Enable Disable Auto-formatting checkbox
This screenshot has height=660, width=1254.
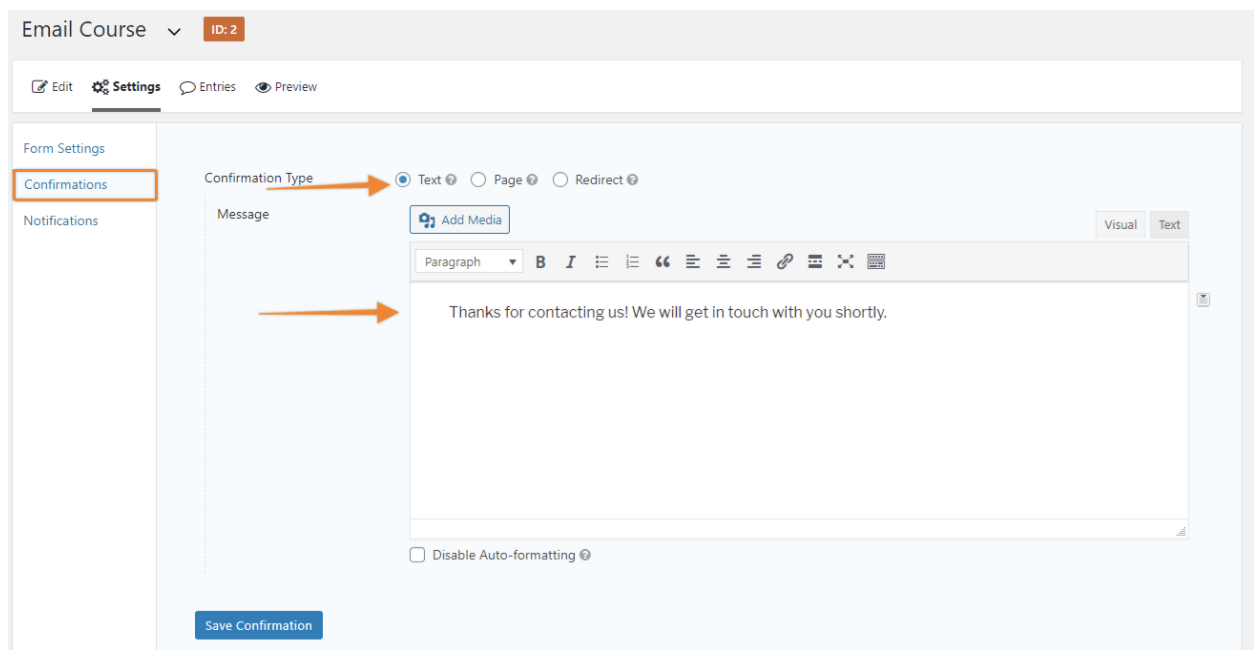click(418, 555)
